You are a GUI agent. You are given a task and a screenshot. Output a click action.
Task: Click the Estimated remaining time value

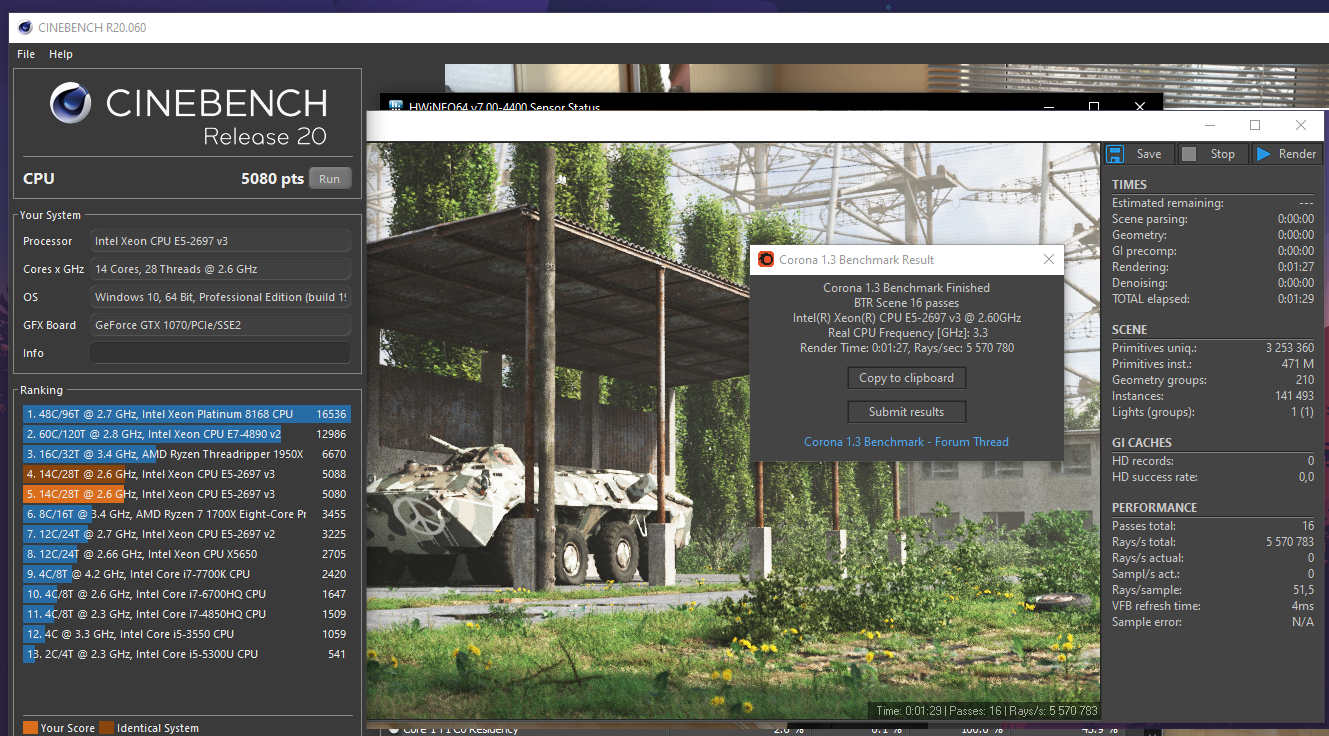click(1306, 203)
